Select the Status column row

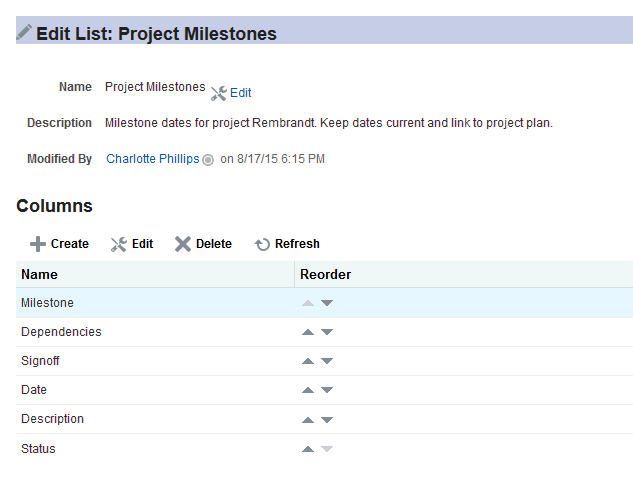tap(38, 449)
